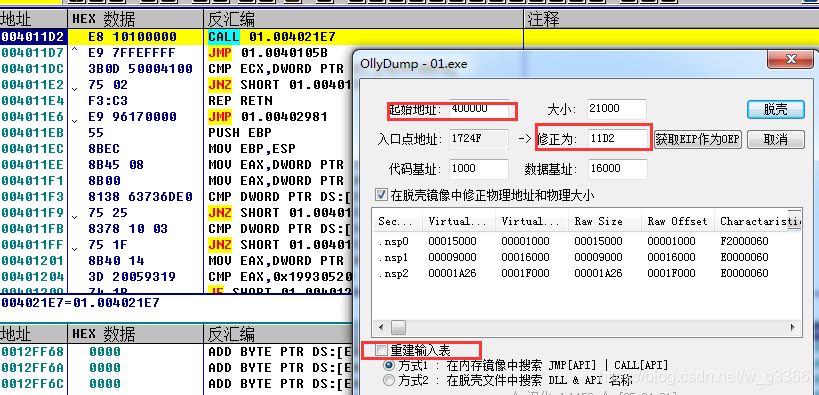819x395 pixels.
Task: Select stack address 0012FF6A row
Action: click(32, 368)
